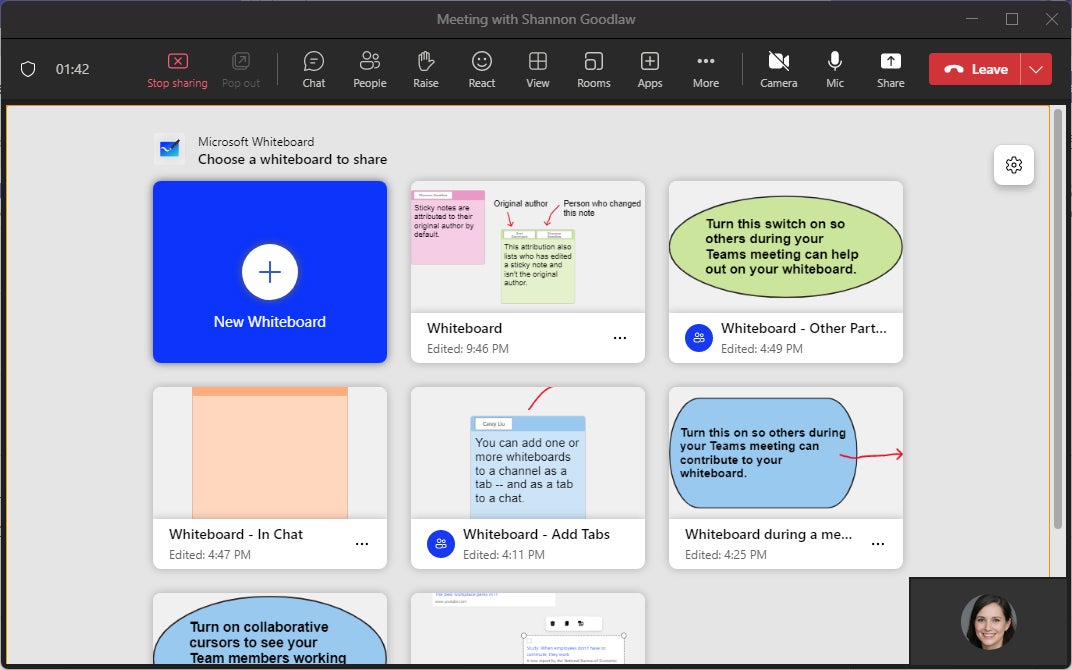This screenshot has height=670, width=1072.
Task: Mute the Mic
Action: point(835,70)
